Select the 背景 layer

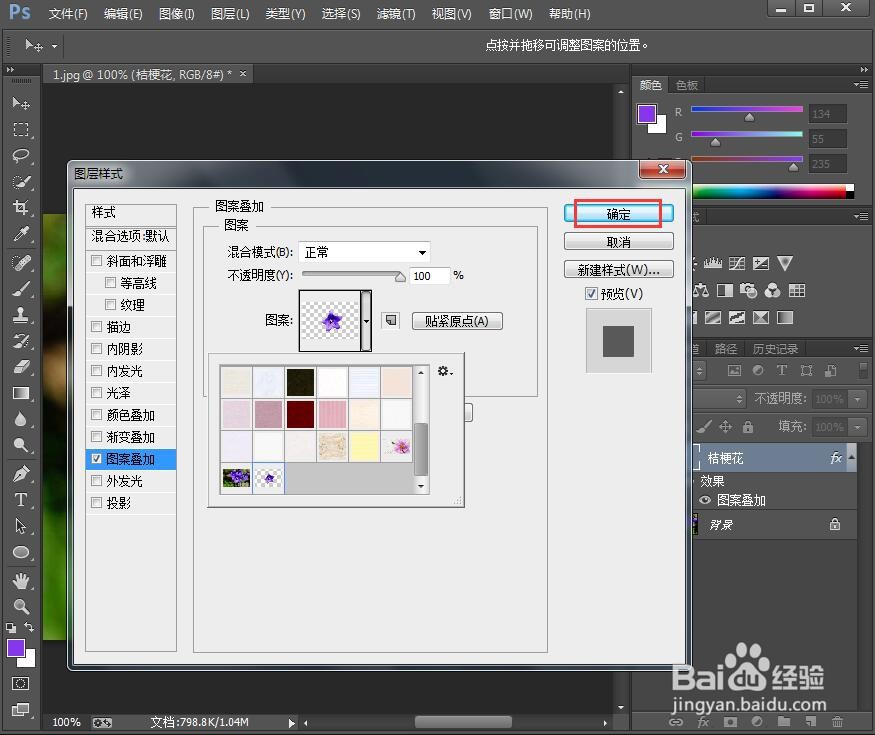775,525
